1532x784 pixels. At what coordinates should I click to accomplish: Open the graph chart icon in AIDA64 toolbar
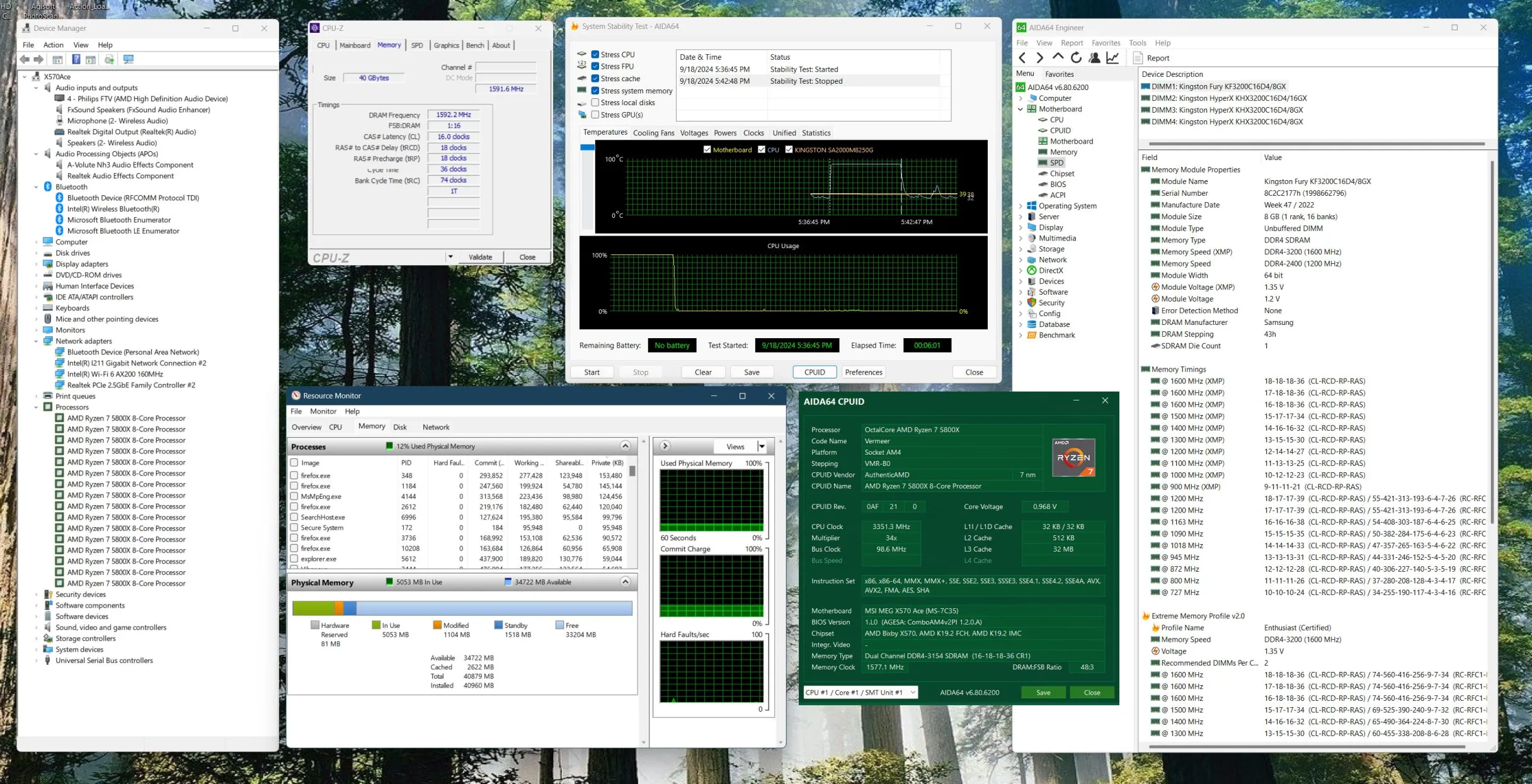pos(1112,58)
